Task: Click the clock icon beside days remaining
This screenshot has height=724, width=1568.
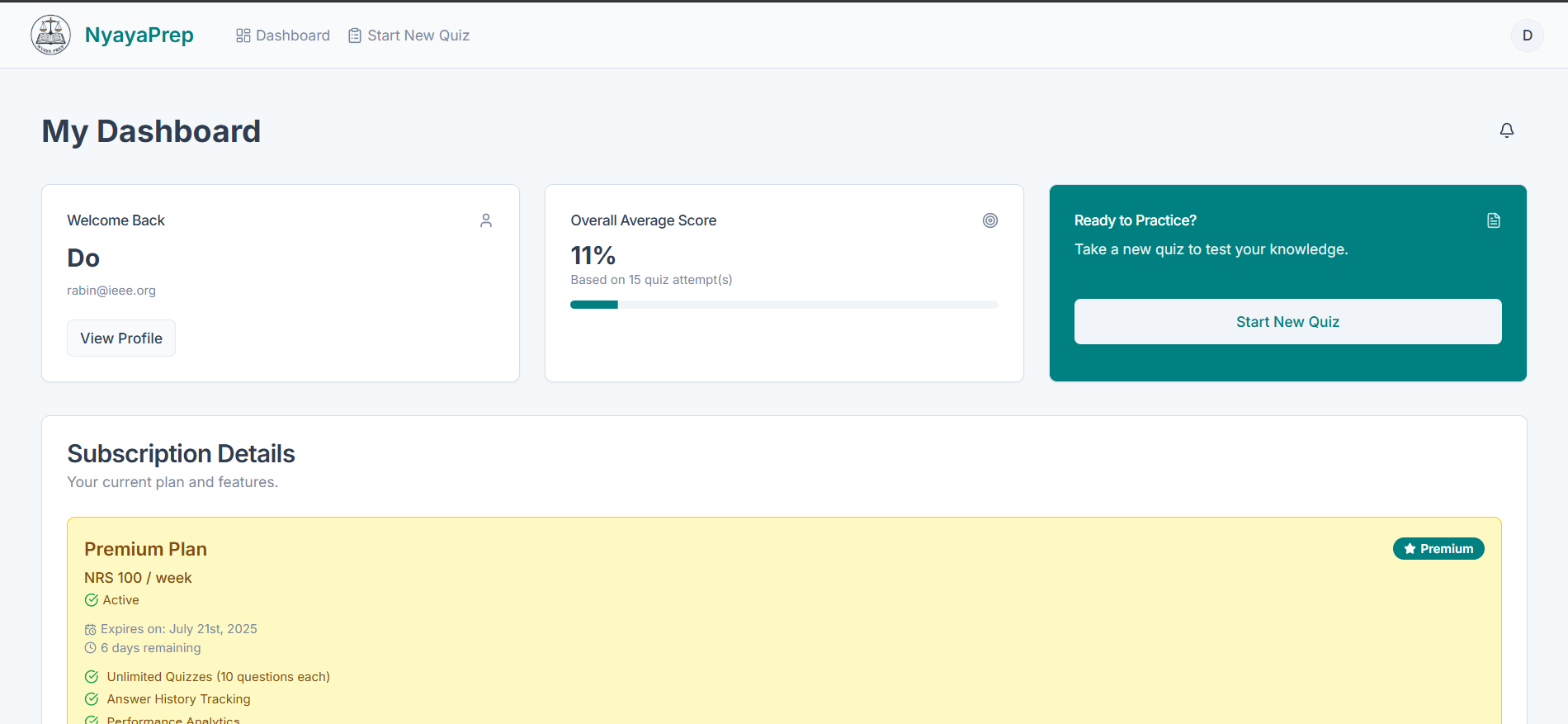Action: 91,648
